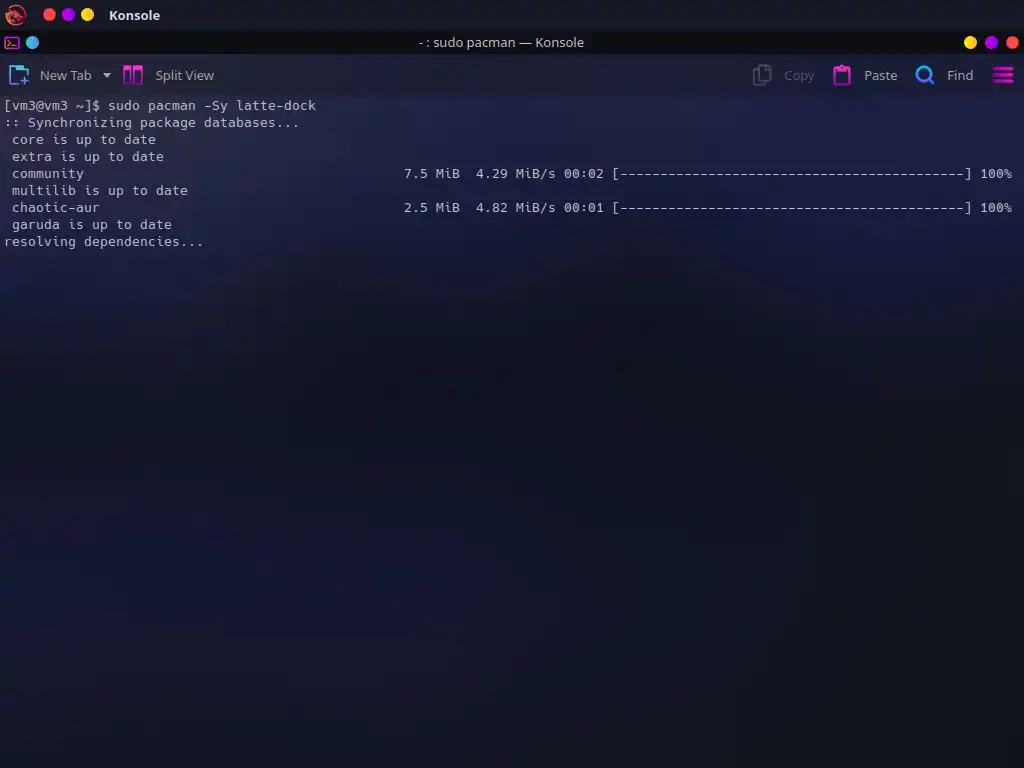This screenshot has width=1024, height=768.
Task: Click the Konsole terminal icon in title bar
Action: pos(12,43)
